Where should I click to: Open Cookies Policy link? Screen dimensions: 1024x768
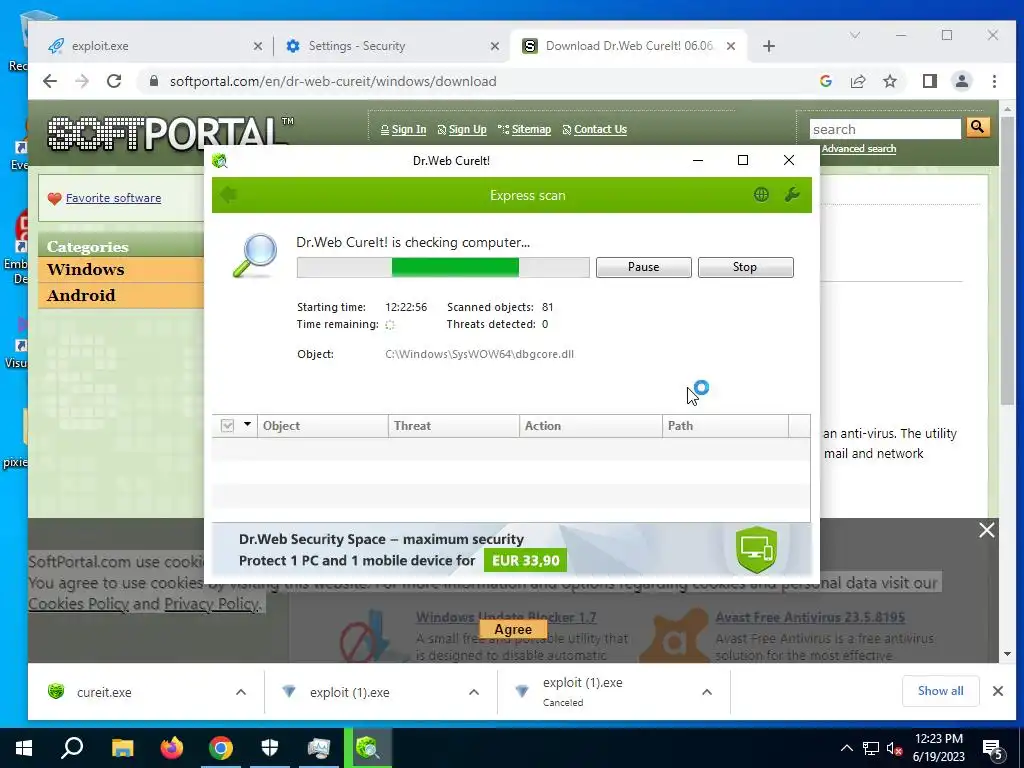[x=78, y=603]
